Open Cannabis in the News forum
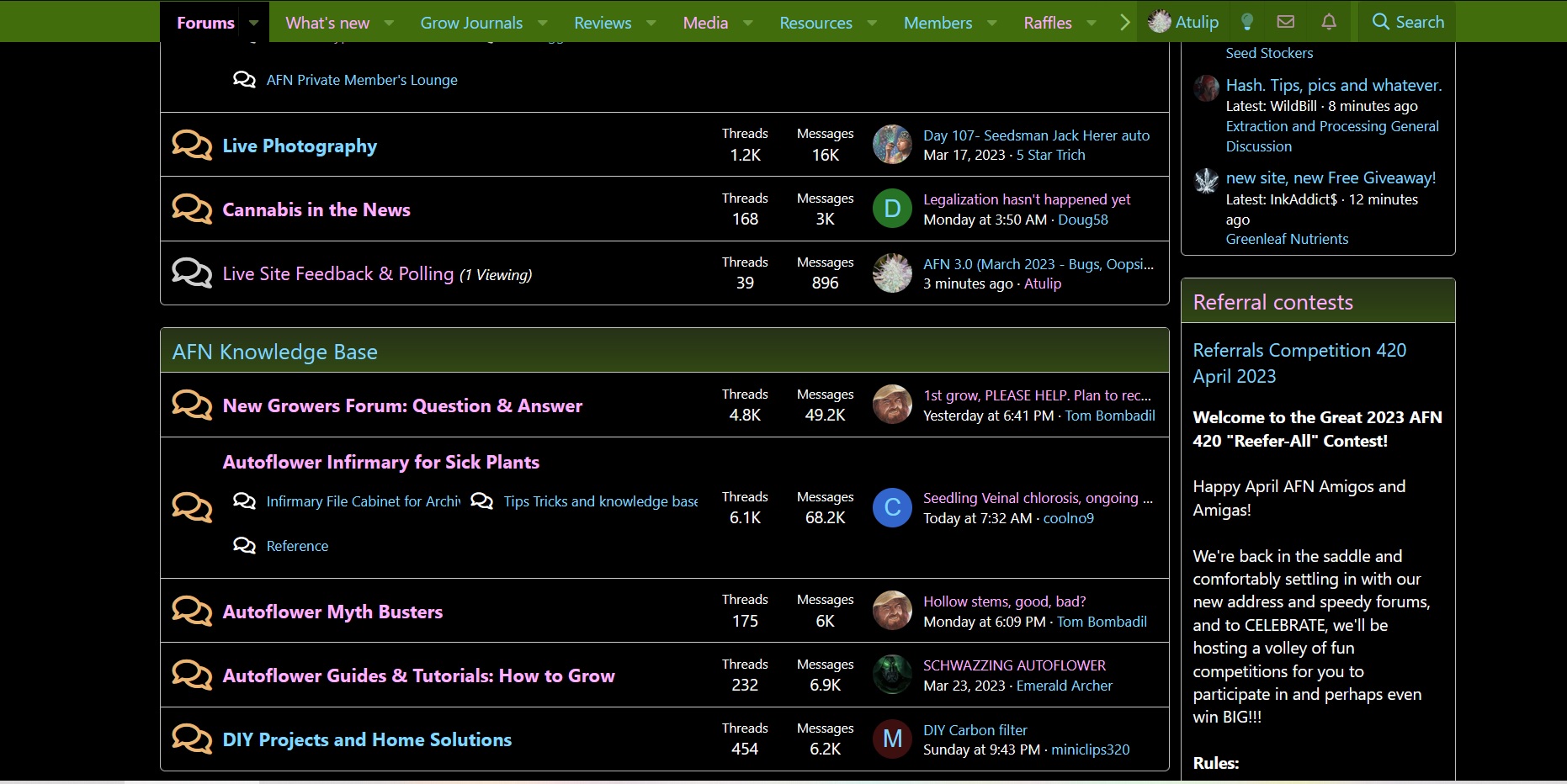The height and width of the screenshot is (784, 1567). (316, 209)
